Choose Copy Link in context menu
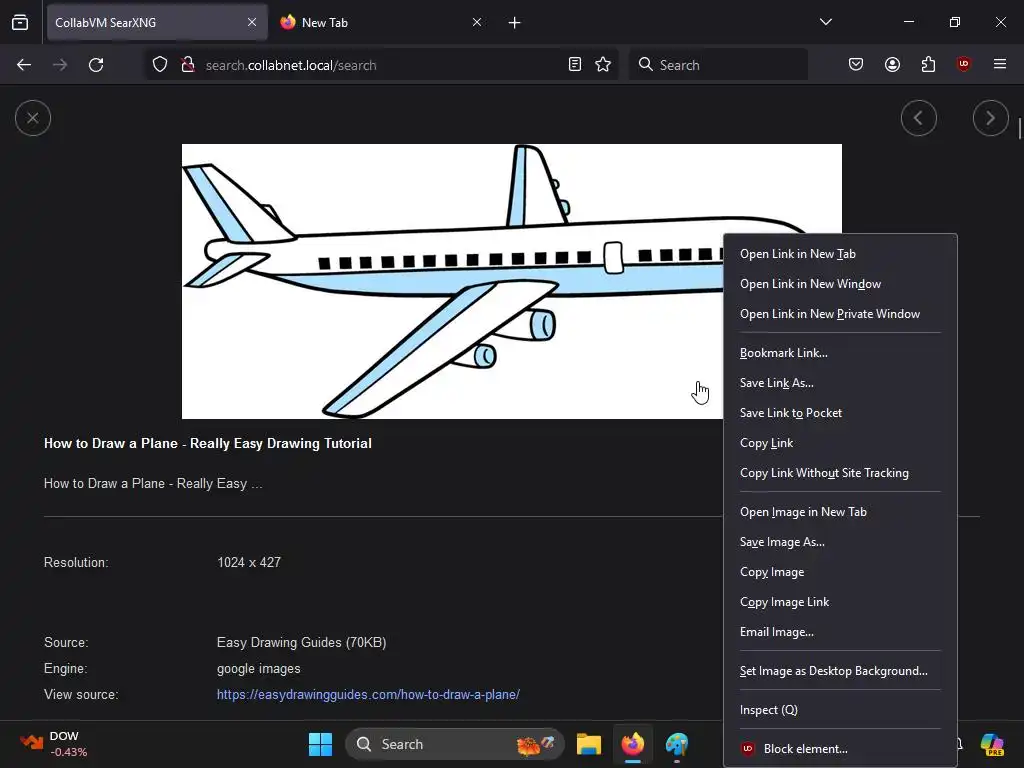This screenshot has height=768, width=1024. 840,443
